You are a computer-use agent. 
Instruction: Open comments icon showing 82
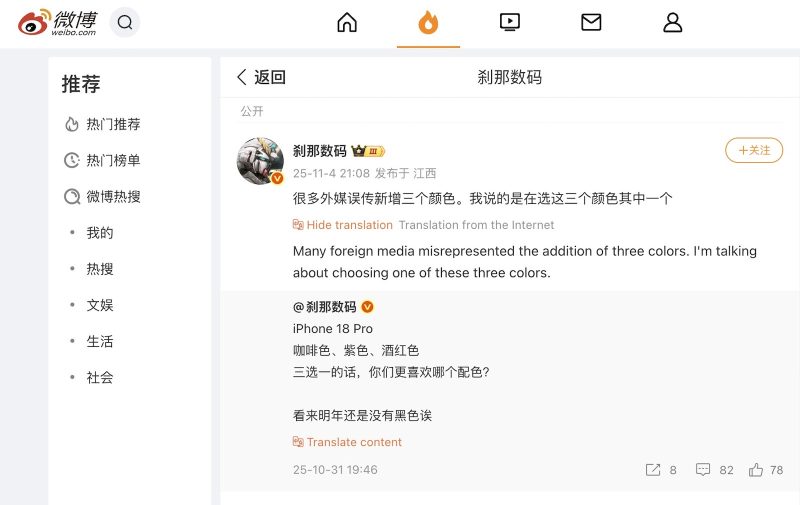click(x=703, y=469)
